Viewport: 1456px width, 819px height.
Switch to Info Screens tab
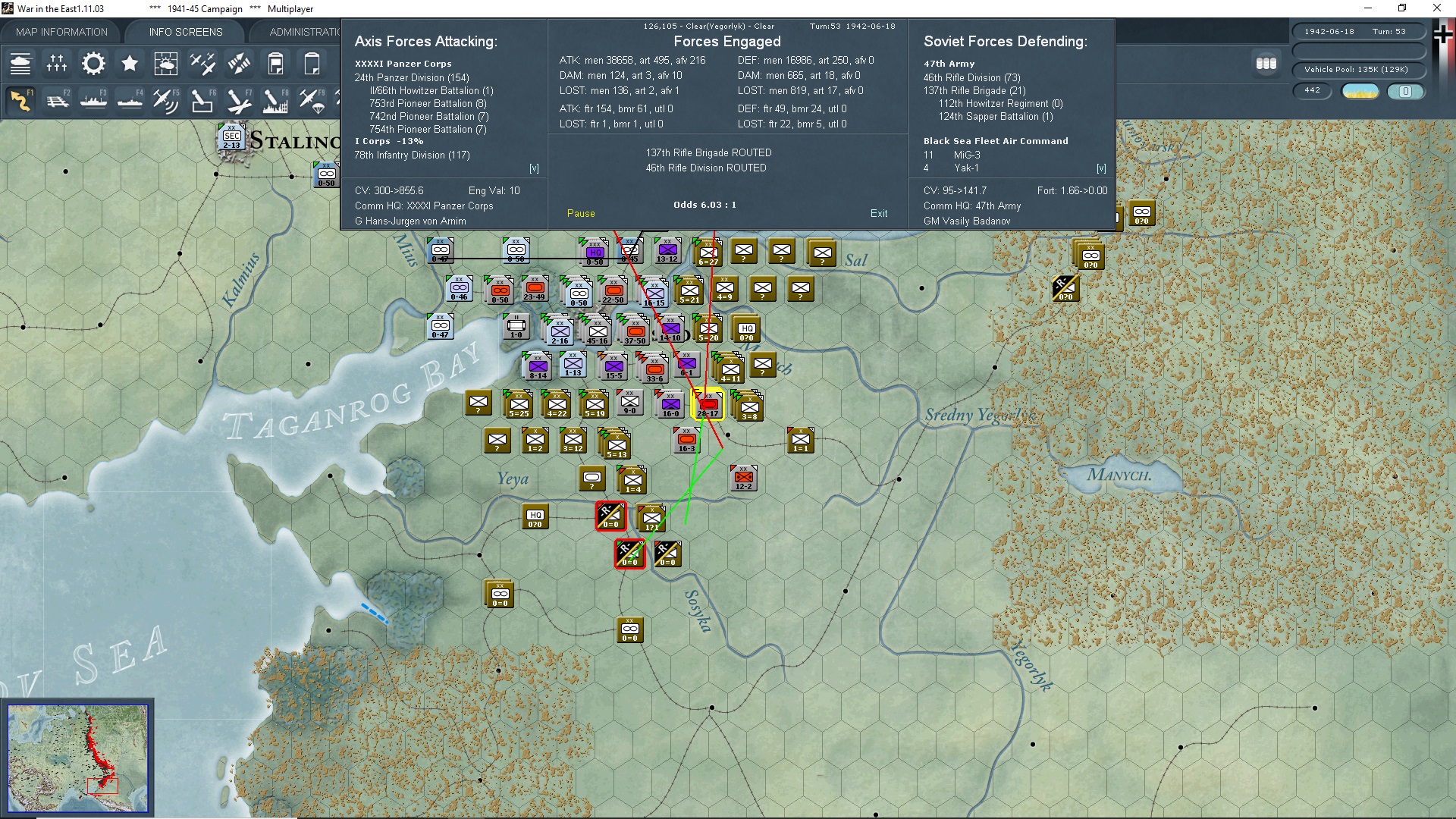click(186, 32)
